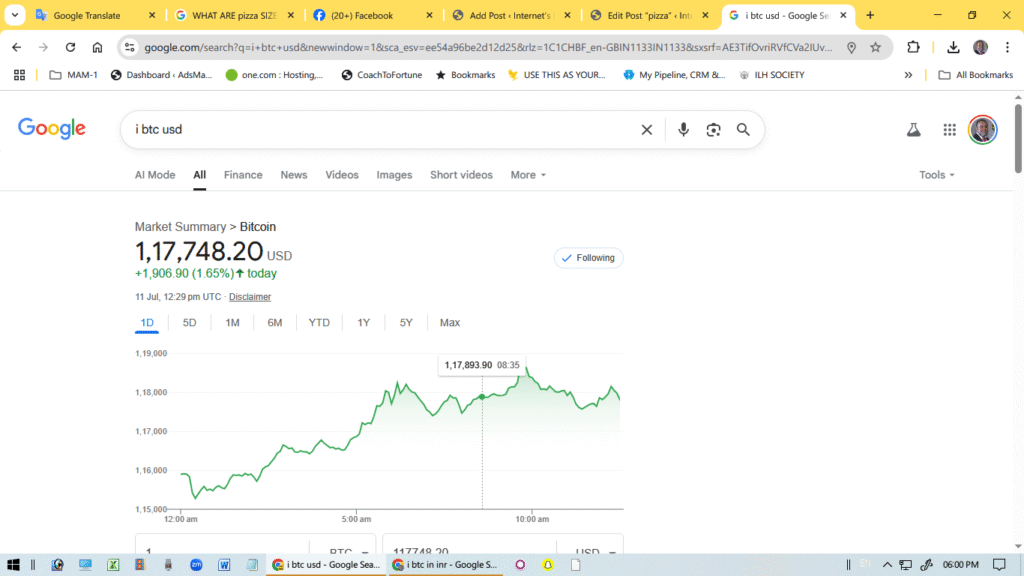
Task: View site information in address bar
Action: point(129,47)
